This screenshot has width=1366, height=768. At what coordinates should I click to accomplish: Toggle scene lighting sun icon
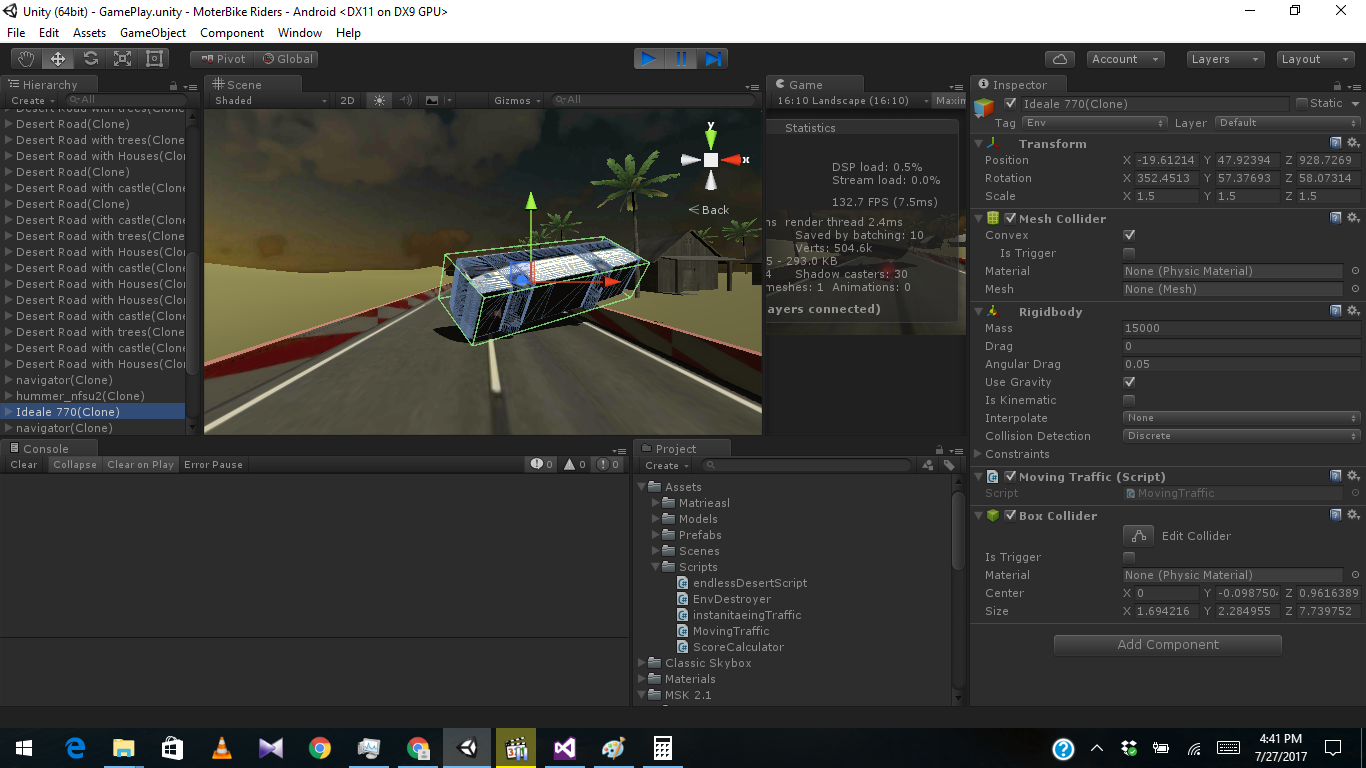point(379,100)
